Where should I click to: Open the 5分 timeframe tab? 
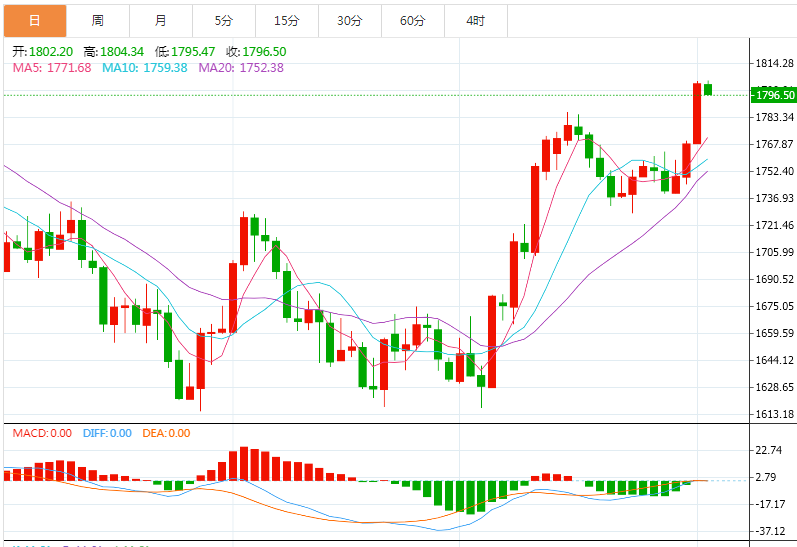tap(224, 21)
